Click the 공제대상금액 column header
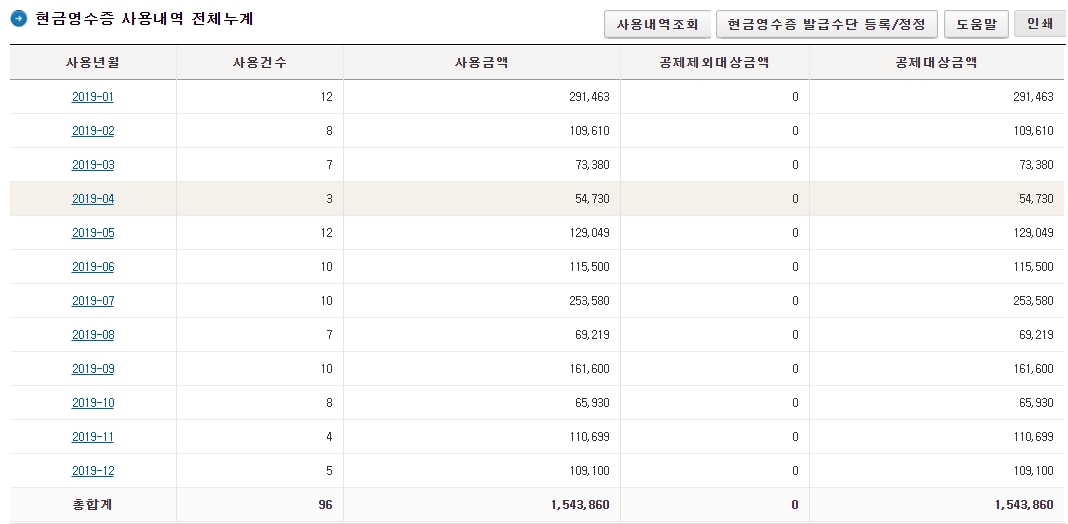Screen dimensions: 1068x524 tap(937, 63)
